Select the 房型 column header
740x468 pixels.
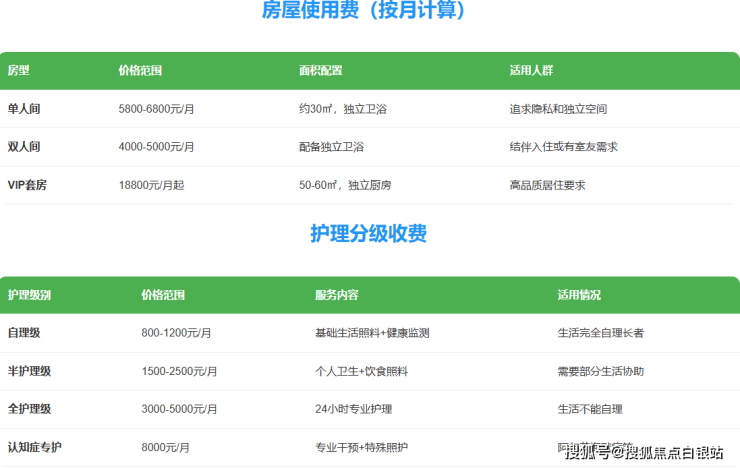tap(19, 71)
